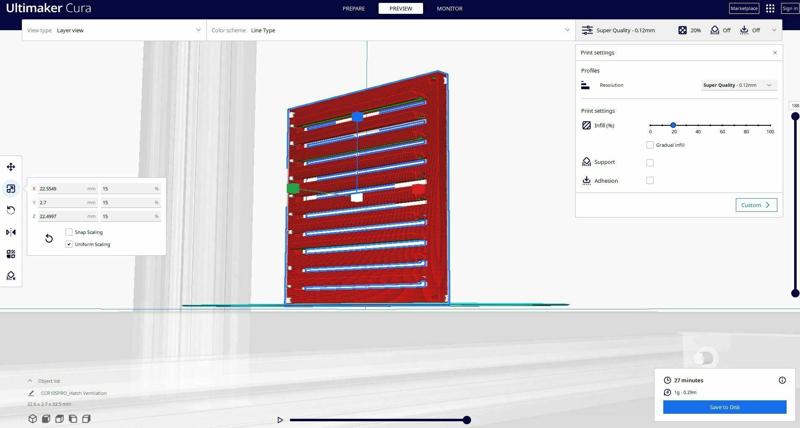800x428 pixels.
Task: Switch to left side view icon
Action: [73, 419]
